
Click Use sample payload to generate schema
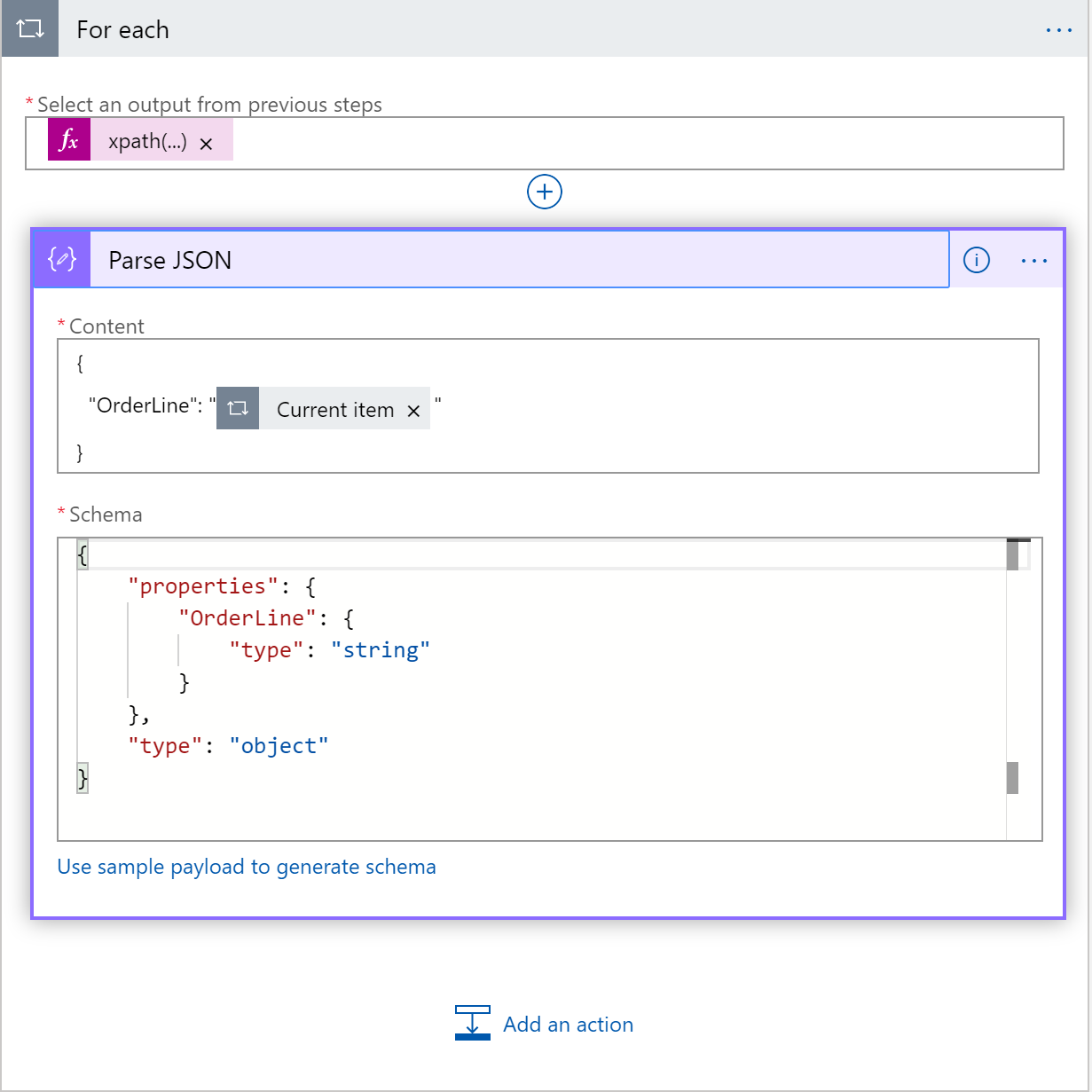point(247,867)
